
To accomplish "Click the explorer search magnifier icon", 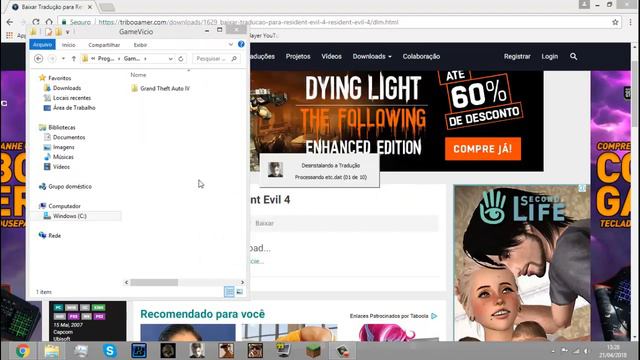I will click(x=234, y=59).
